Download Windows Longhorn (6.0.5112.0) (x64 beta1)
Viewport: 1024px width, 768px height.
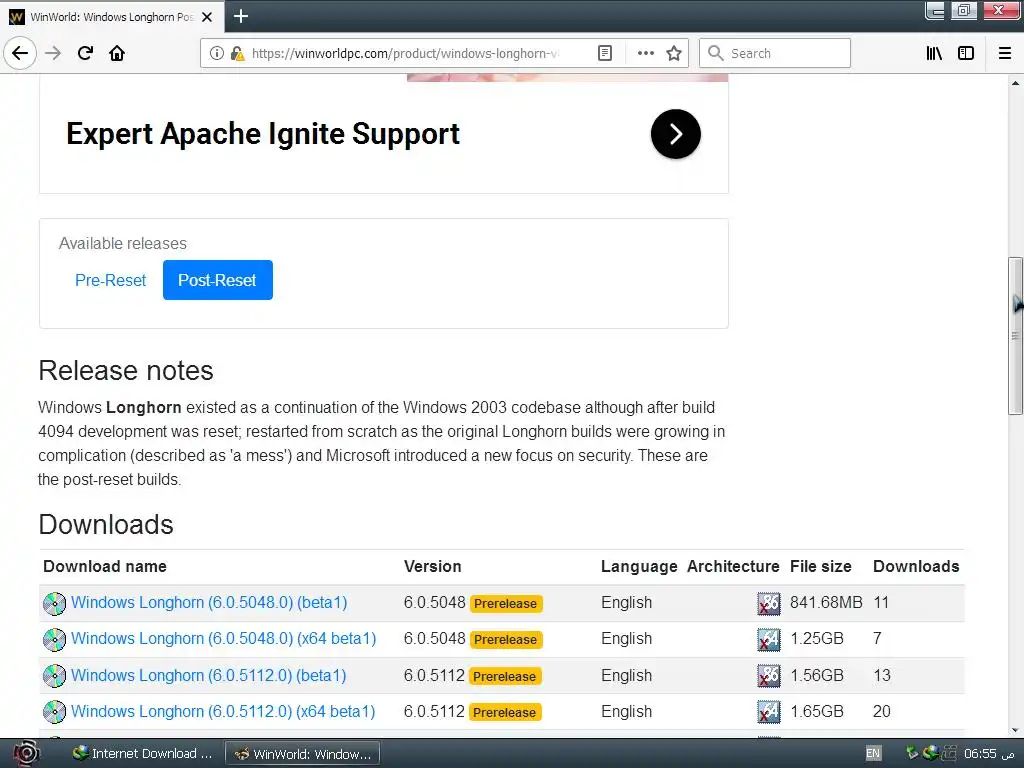223,711
